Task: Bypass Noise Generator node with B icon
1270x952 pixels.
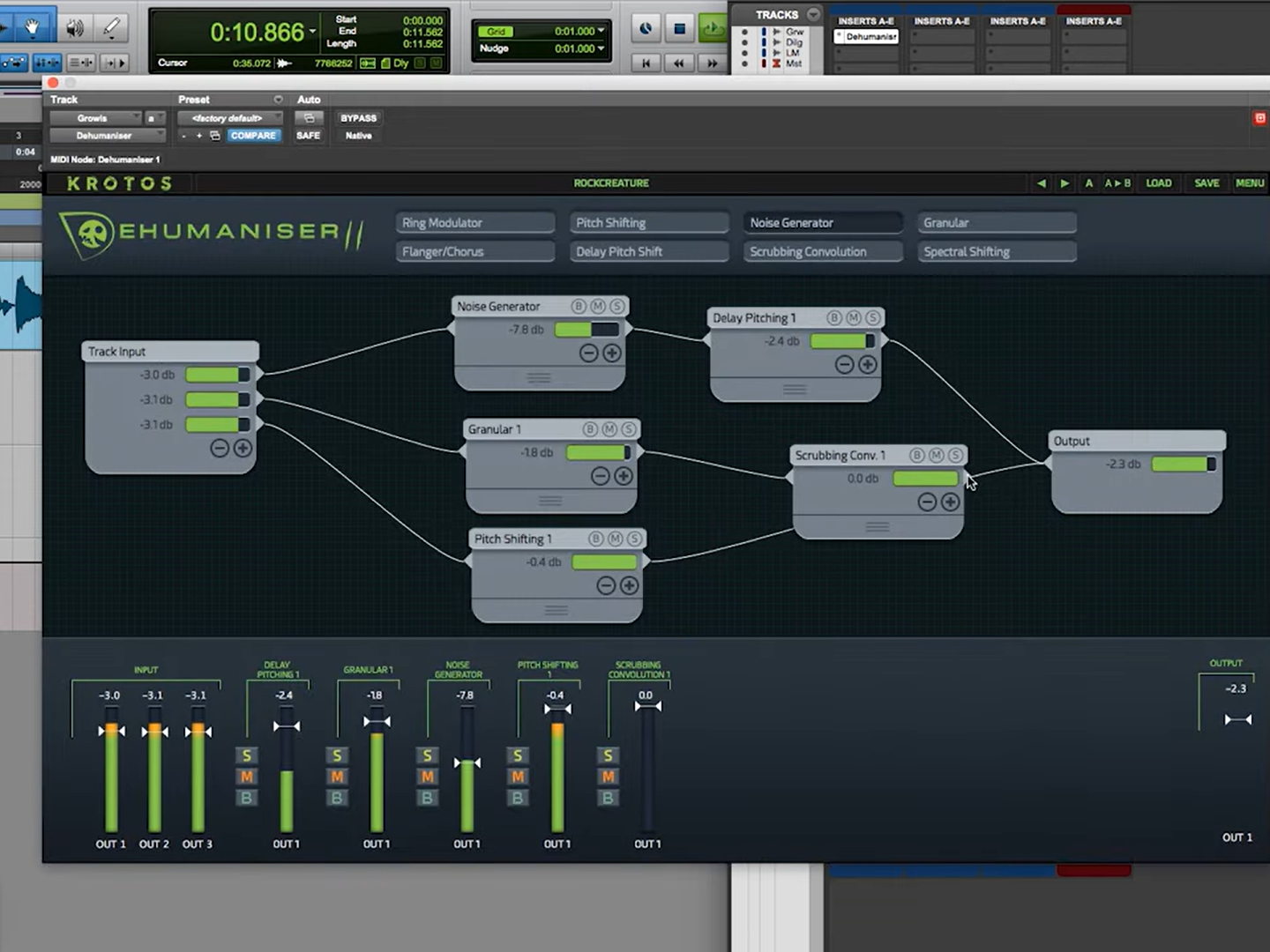Action: pyautogui.click(x=579, y=306)
